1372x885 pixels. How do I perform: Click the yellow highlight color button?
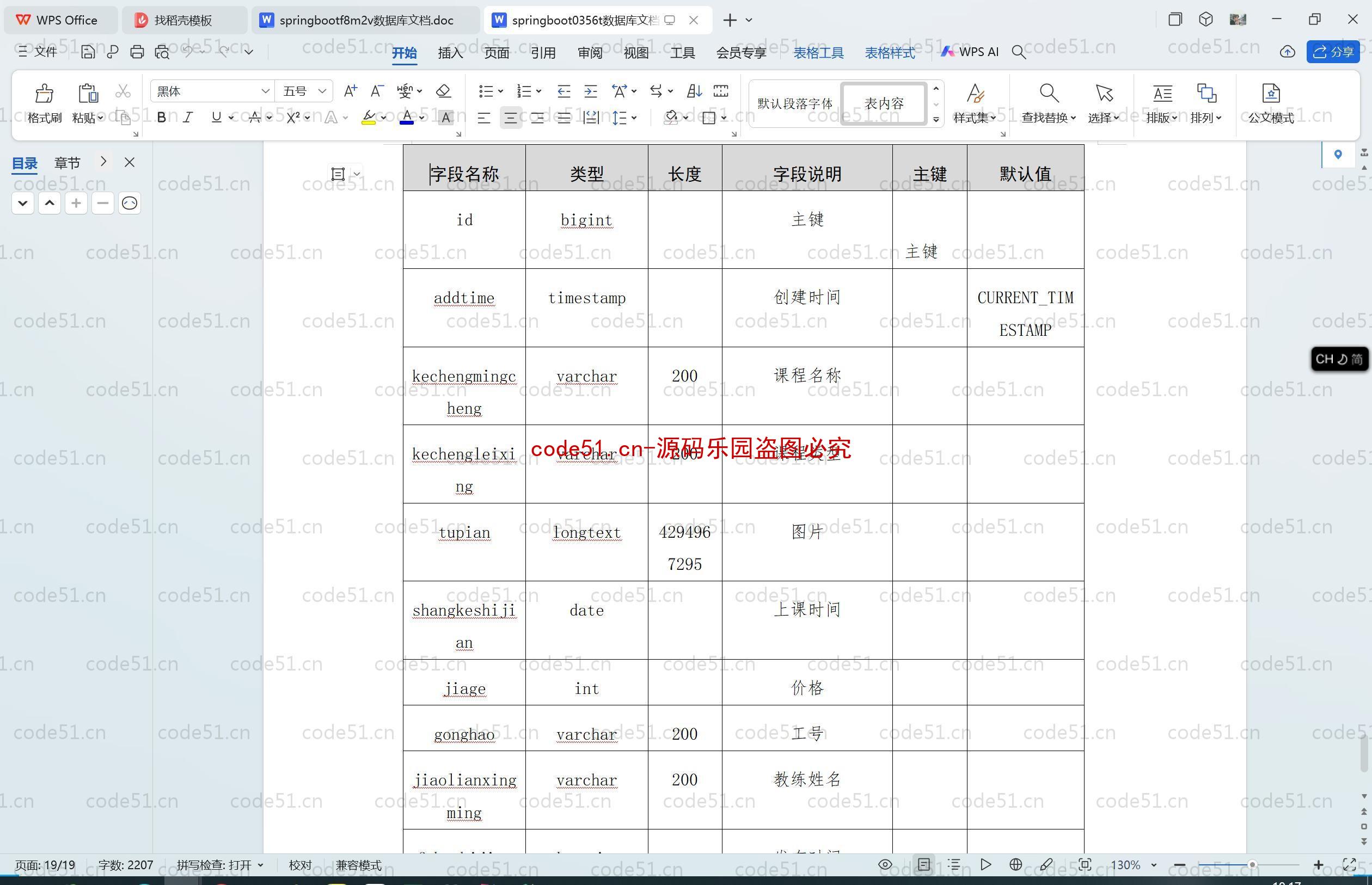click(369, 118)
